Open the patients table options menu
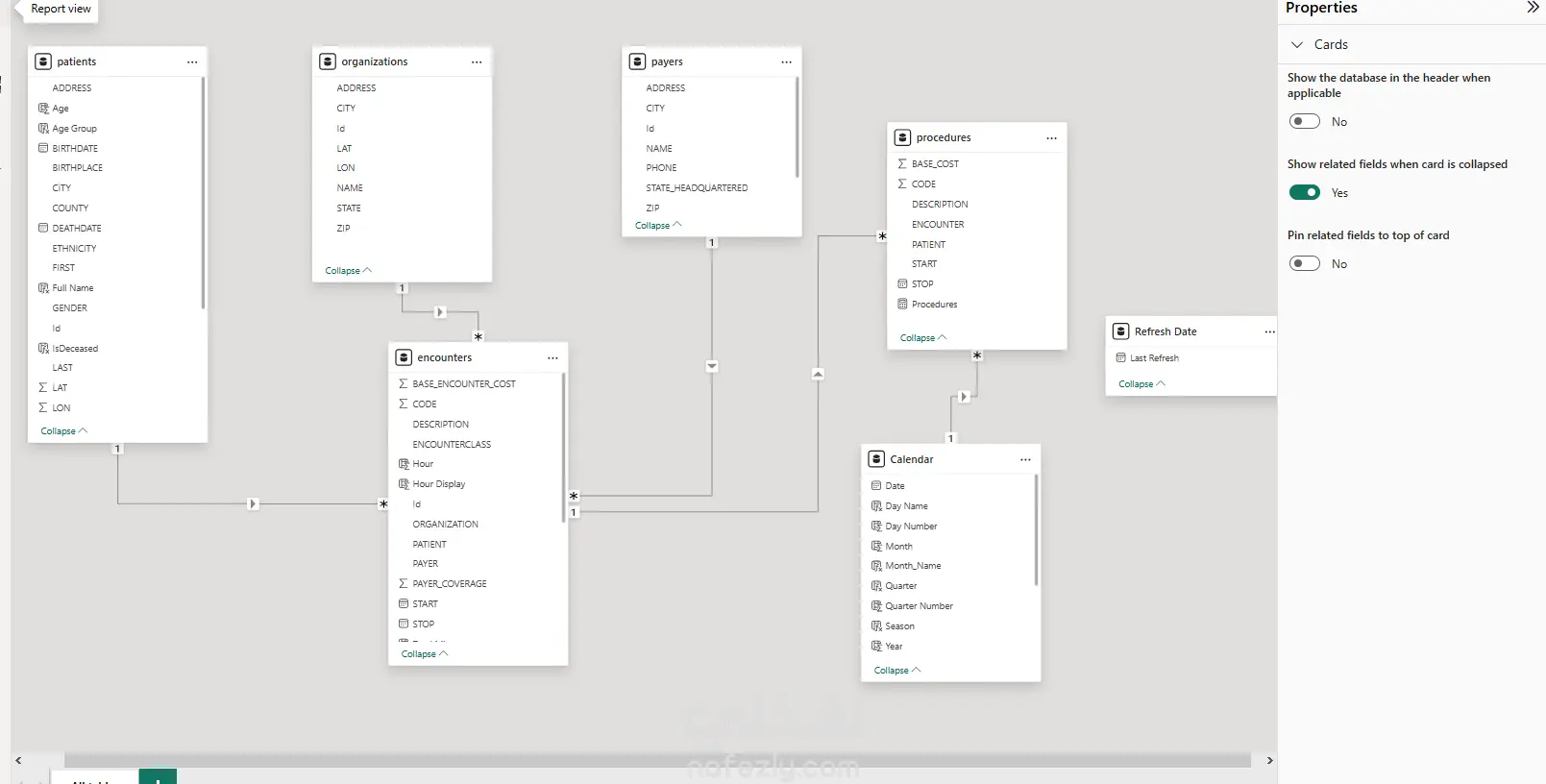The height and width of the screenshot is (784, 1546). (x=192, y=61)
